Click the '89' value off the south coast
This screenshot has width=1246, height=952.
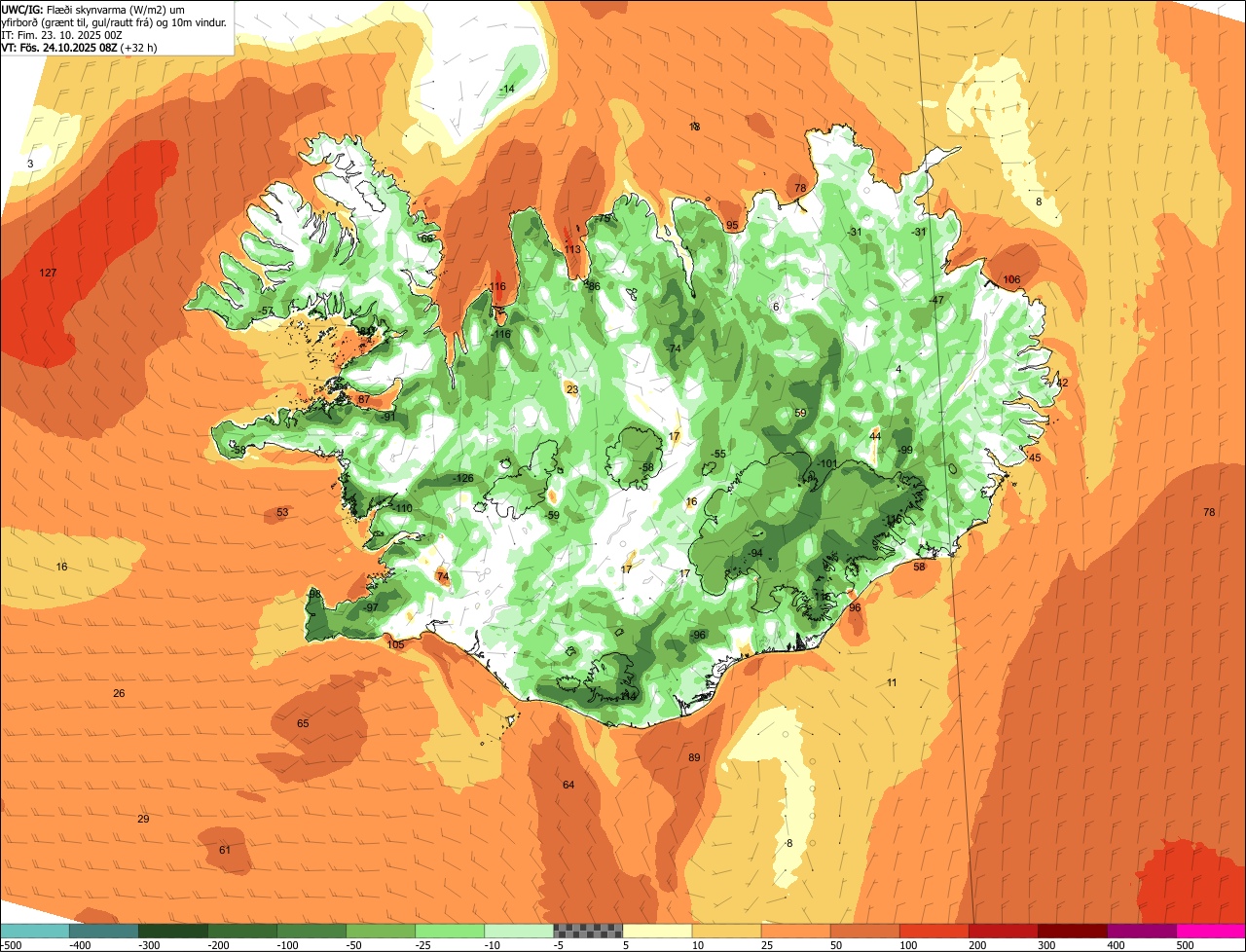694,757
